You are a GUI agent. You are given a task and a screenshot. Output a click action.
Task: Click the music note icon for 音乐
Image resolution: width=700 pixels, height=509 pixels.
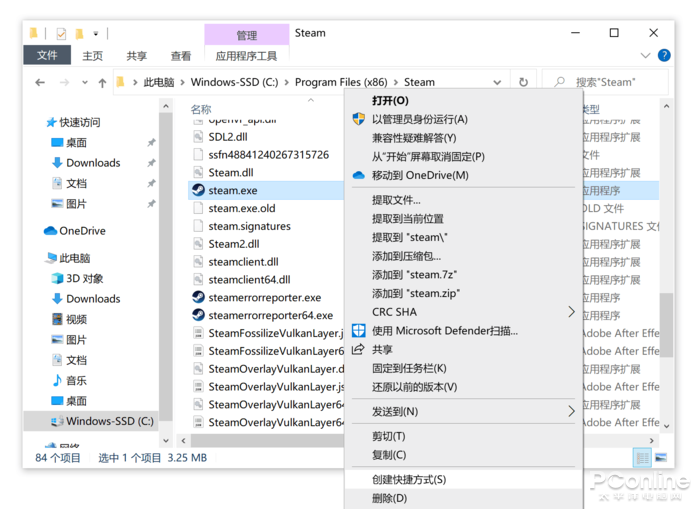coord(57,380)
